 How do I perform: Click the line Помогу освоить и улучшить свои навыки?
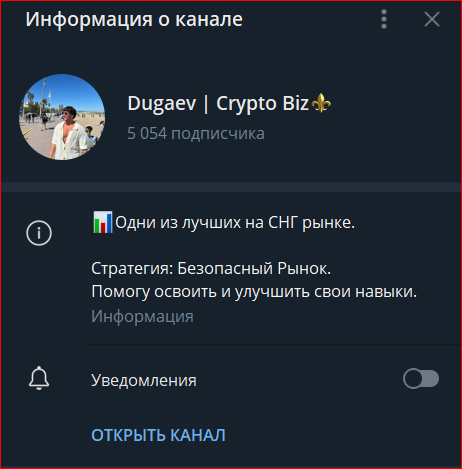[254, 292]
